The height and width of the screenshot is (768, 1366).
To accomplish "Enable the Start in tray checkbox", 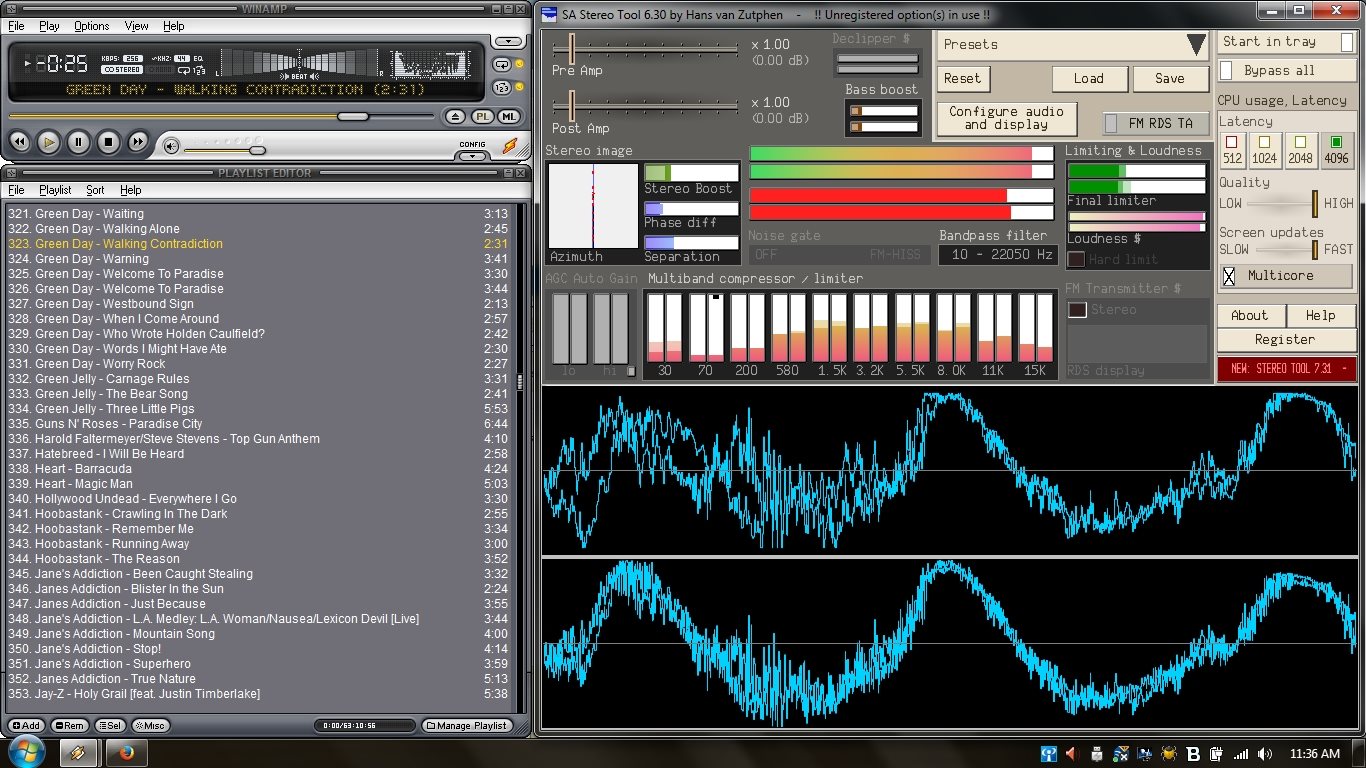I will pos(1348,42).
